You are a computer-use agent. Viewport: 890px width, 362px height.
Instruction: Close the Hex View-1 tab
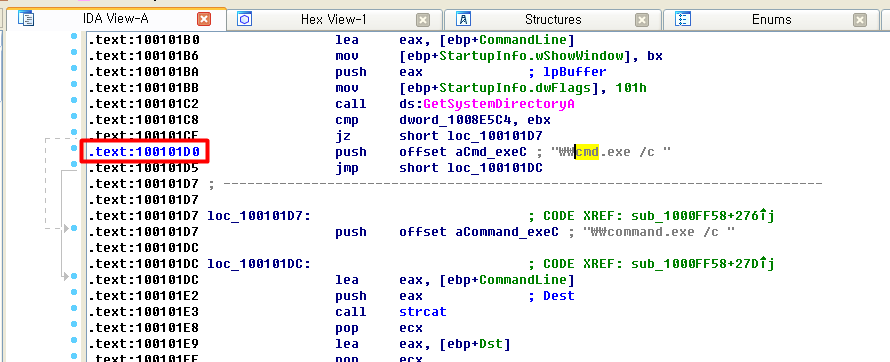pos(423,20)
